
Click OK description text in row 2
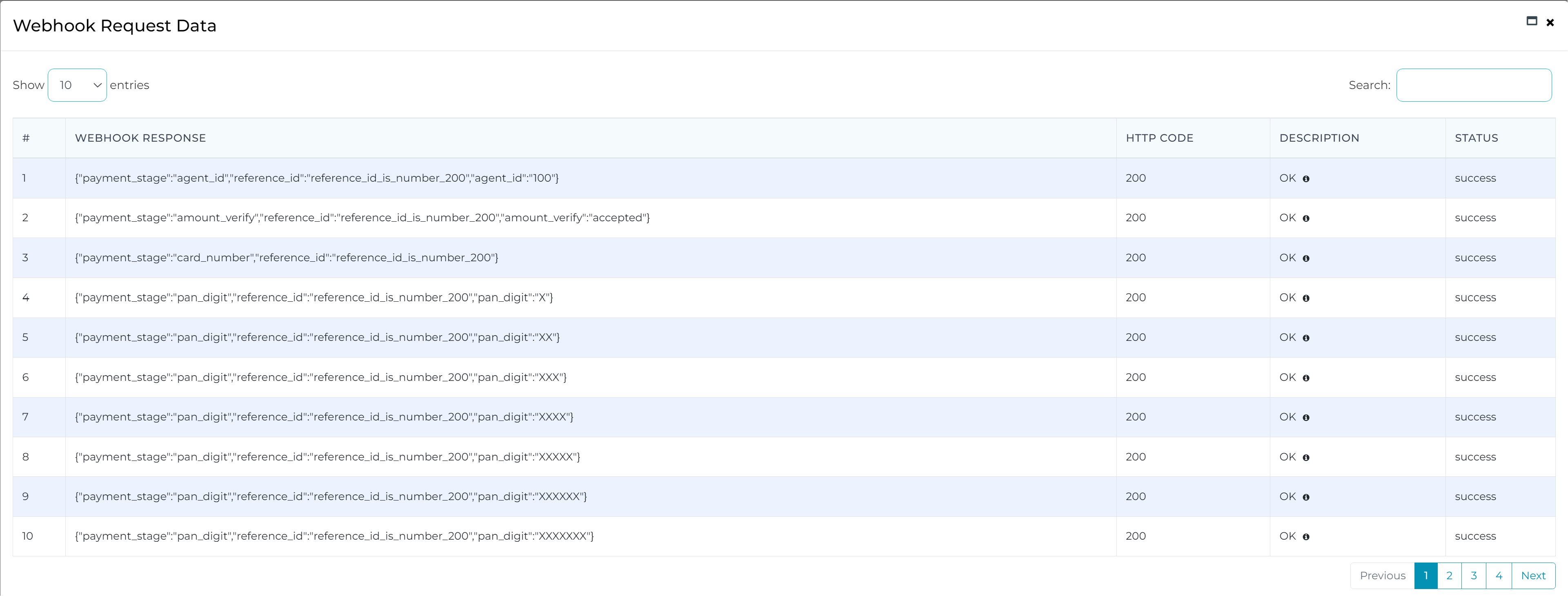coord(1287,218)
